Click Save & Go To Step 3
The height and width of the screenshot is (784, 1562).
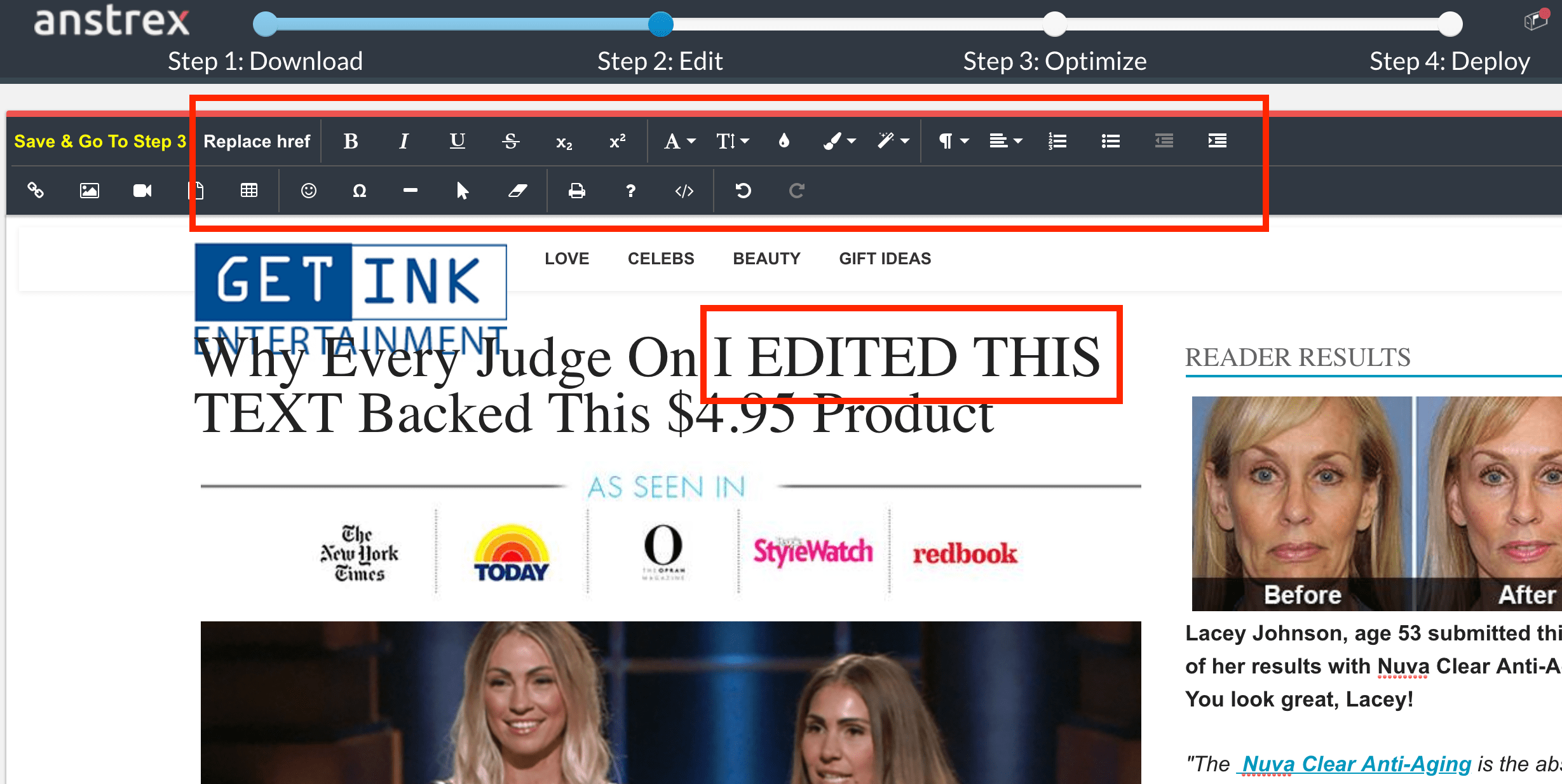100,141
